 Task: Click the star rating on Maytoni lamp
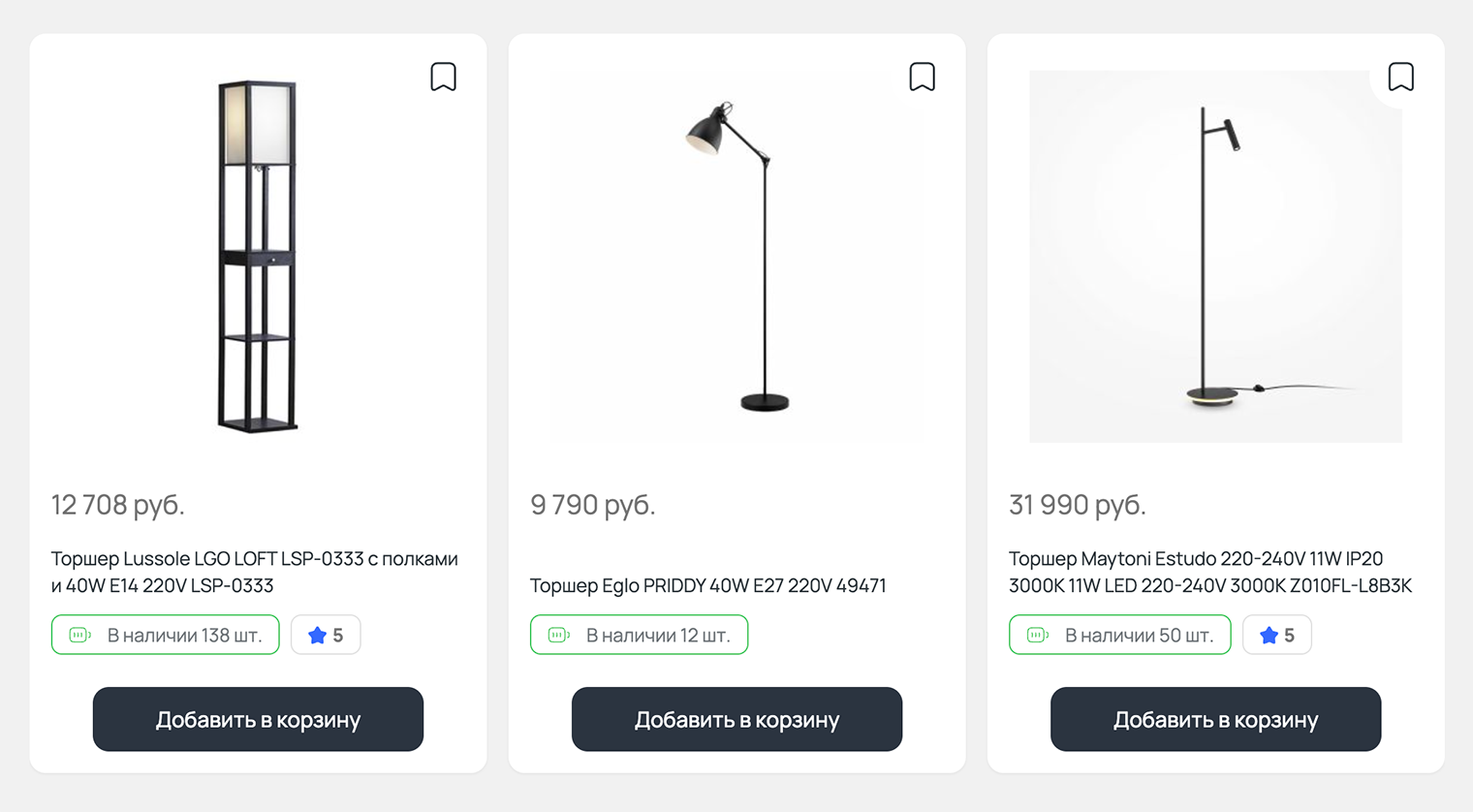(x=1276, y=636)
